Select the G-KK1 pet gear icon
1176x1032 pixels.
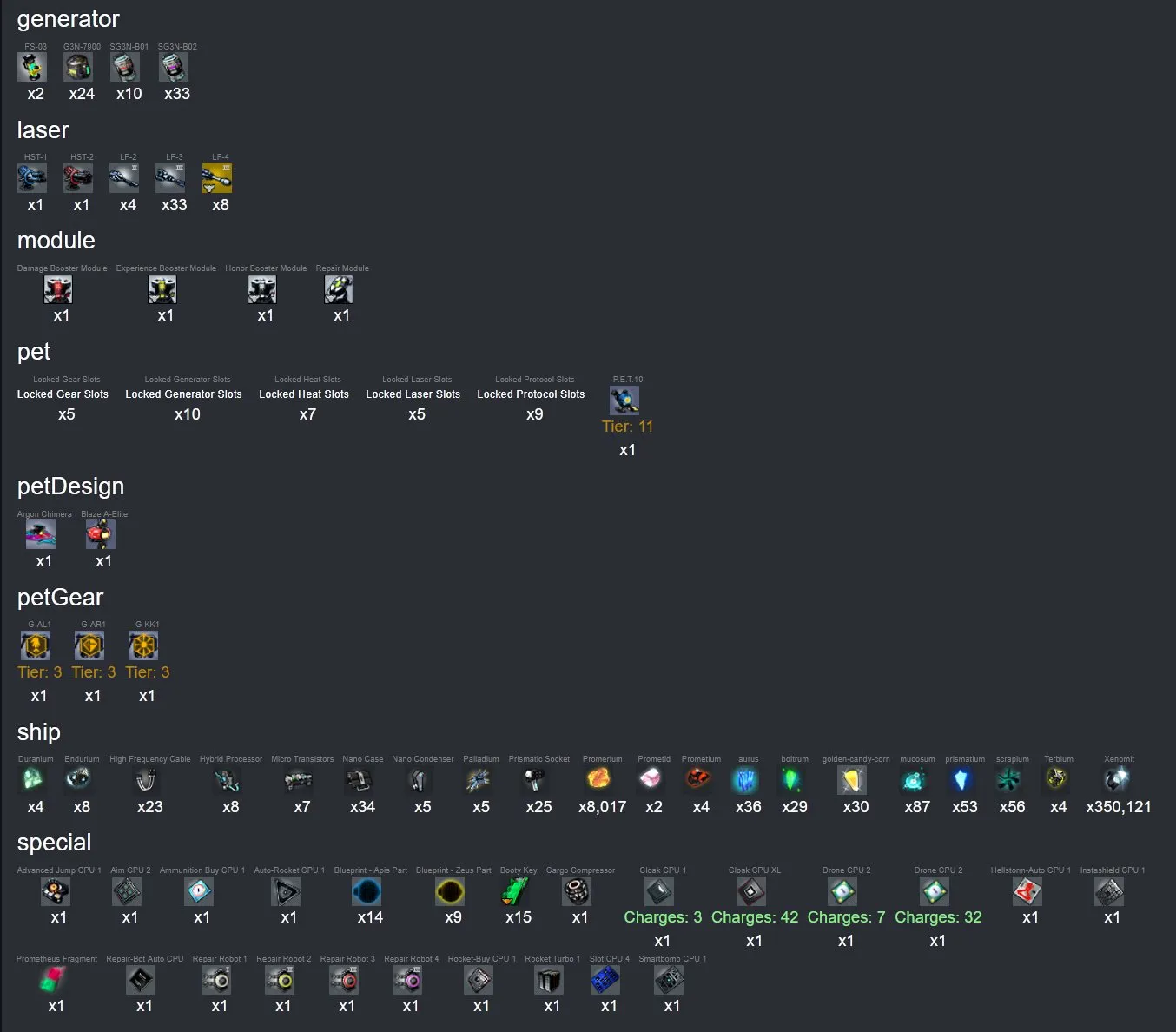tap(143, 645)
